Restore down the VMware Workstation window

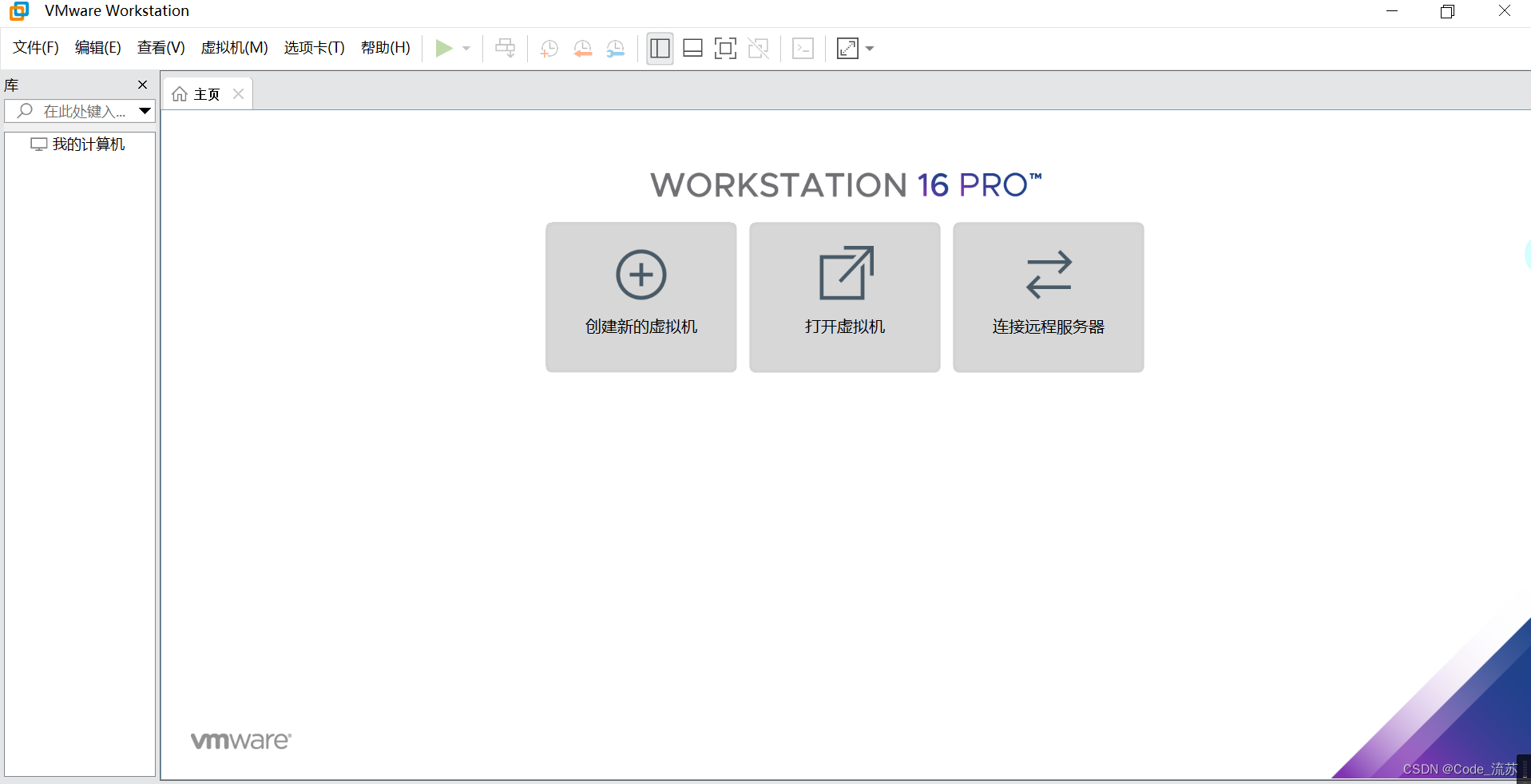point(1447,11)
